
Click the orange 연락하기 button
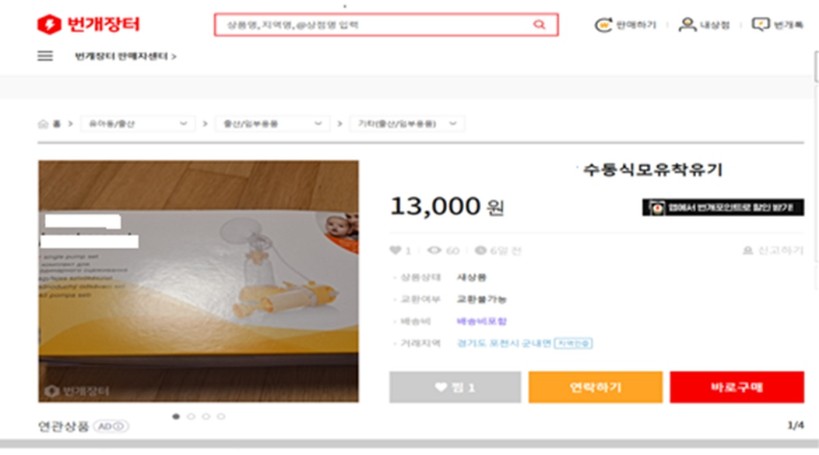pos(595,387)
